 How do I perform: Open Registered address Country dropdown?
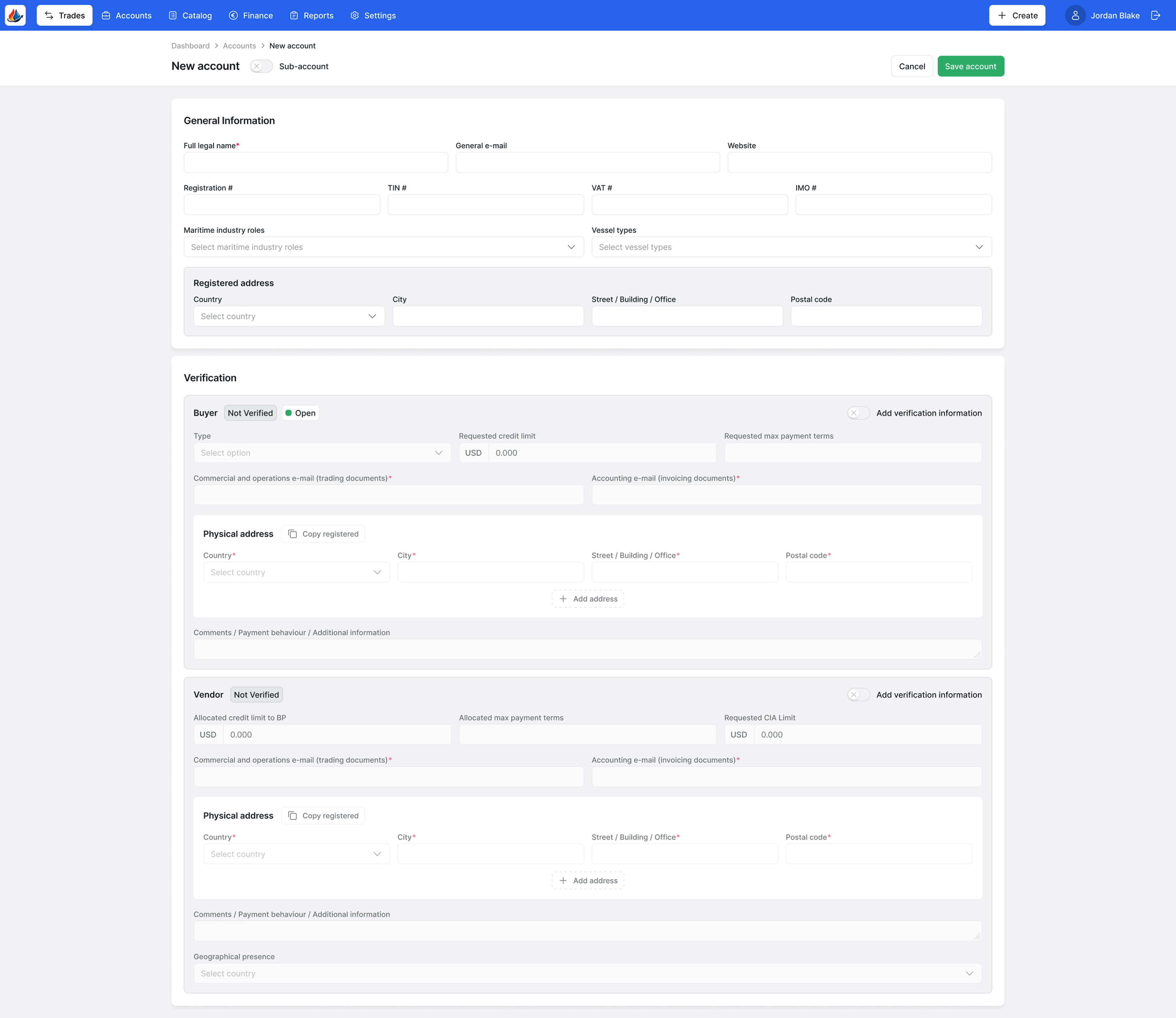point(288,316)
